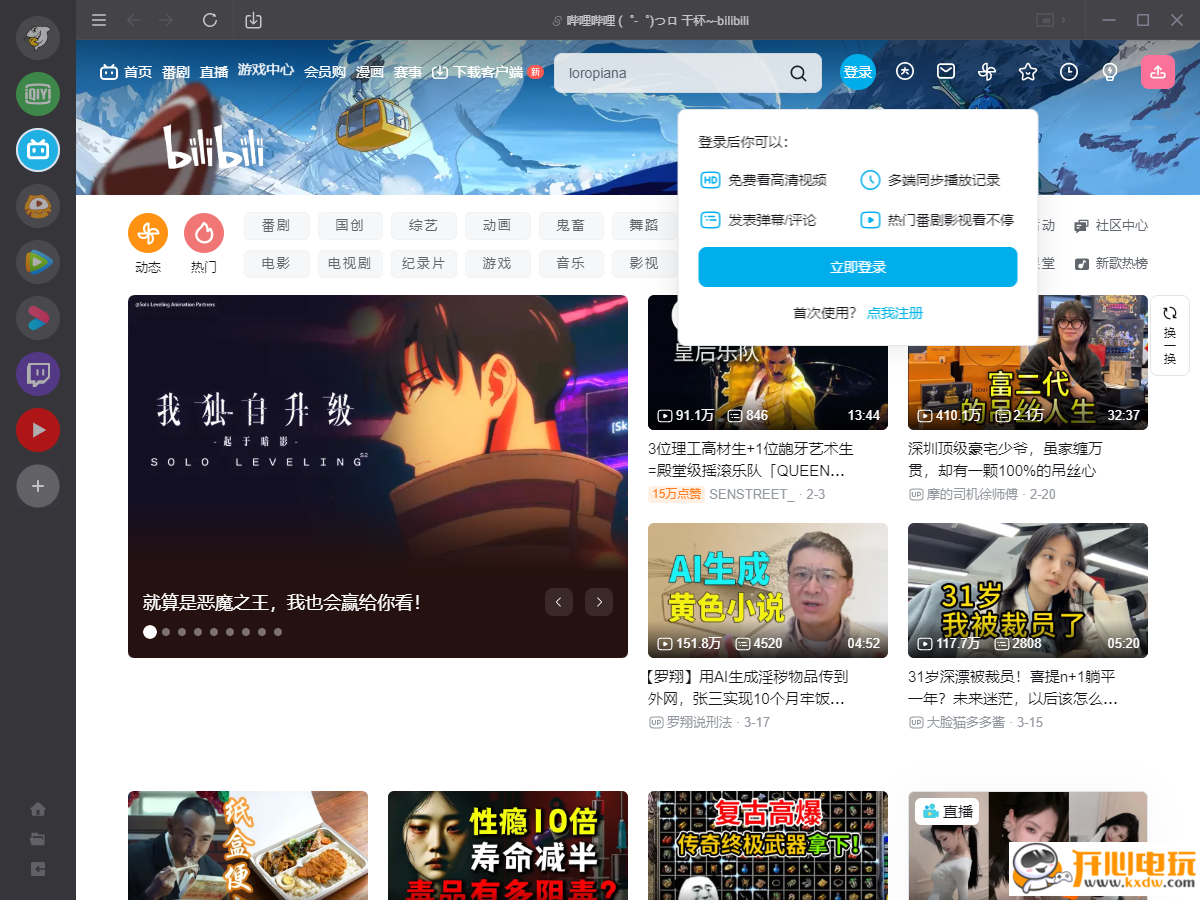1200x900 pixels.
Task: Open iQIYI from the app sidebar
Action: click(x=37, y=94)
